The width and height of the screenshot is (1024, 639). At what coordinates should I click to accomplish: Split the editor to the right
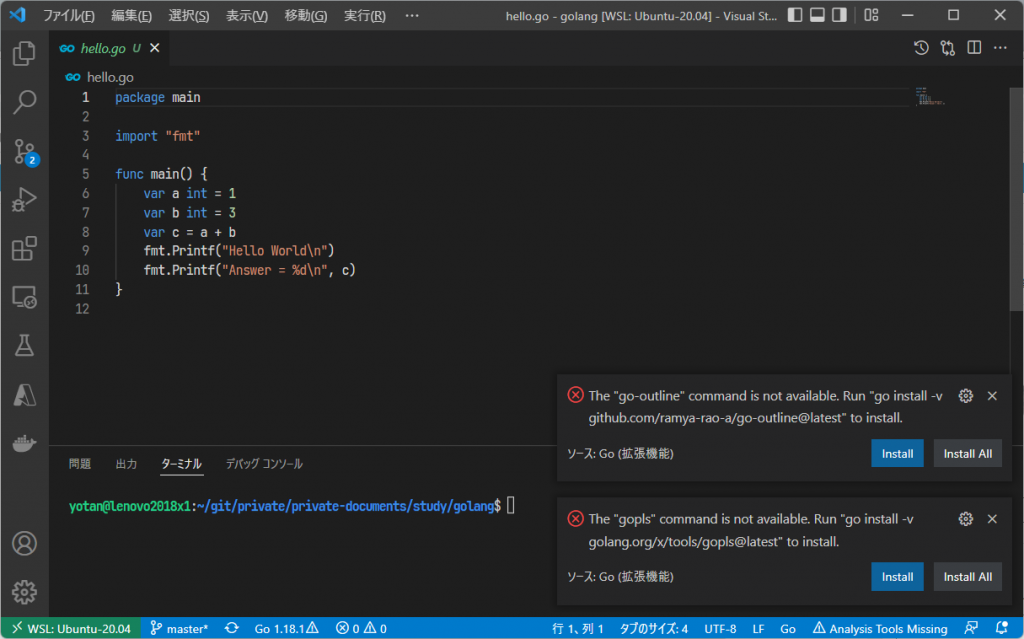tap(974, 48)
